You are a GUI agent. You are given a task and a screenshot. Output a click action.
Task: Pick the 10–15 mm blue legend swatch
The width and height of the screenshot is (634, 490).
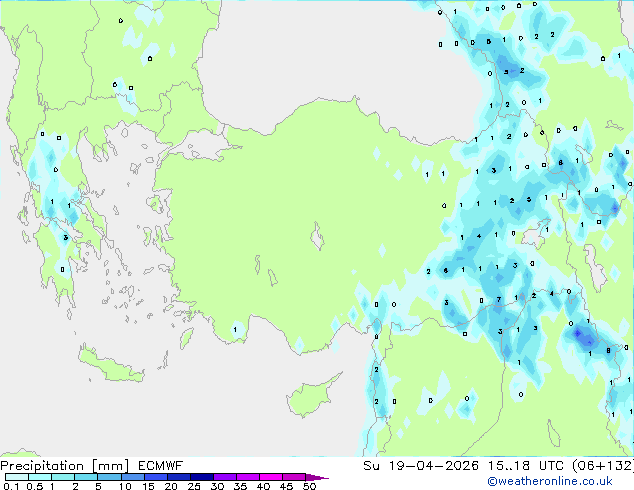[132, 477]
